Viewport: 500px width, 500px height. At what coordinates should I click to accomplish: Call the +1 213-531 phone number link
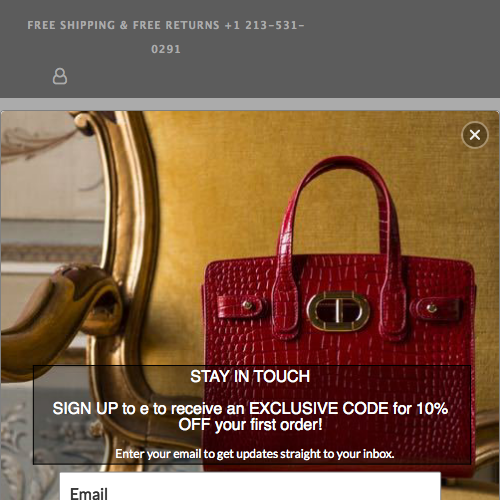click(264, 25)
